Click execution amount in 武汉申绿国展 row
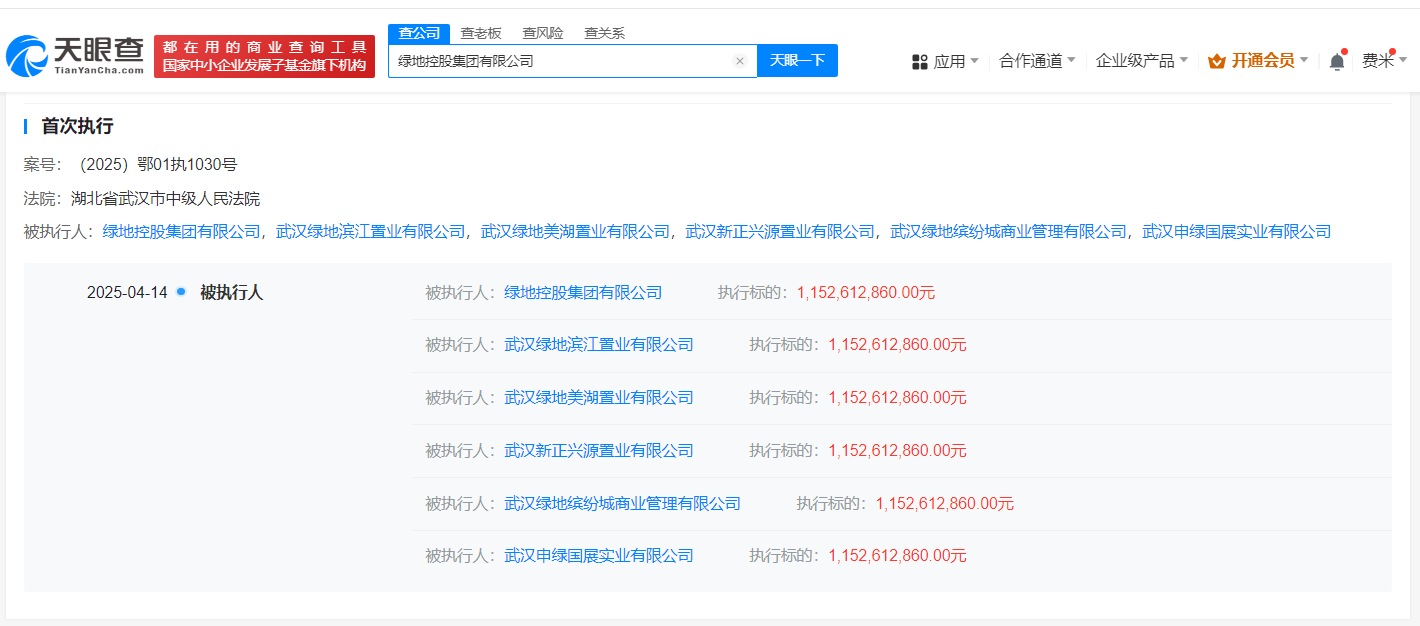This screenshot has height=626, width=1420. (x=898, y=556)
